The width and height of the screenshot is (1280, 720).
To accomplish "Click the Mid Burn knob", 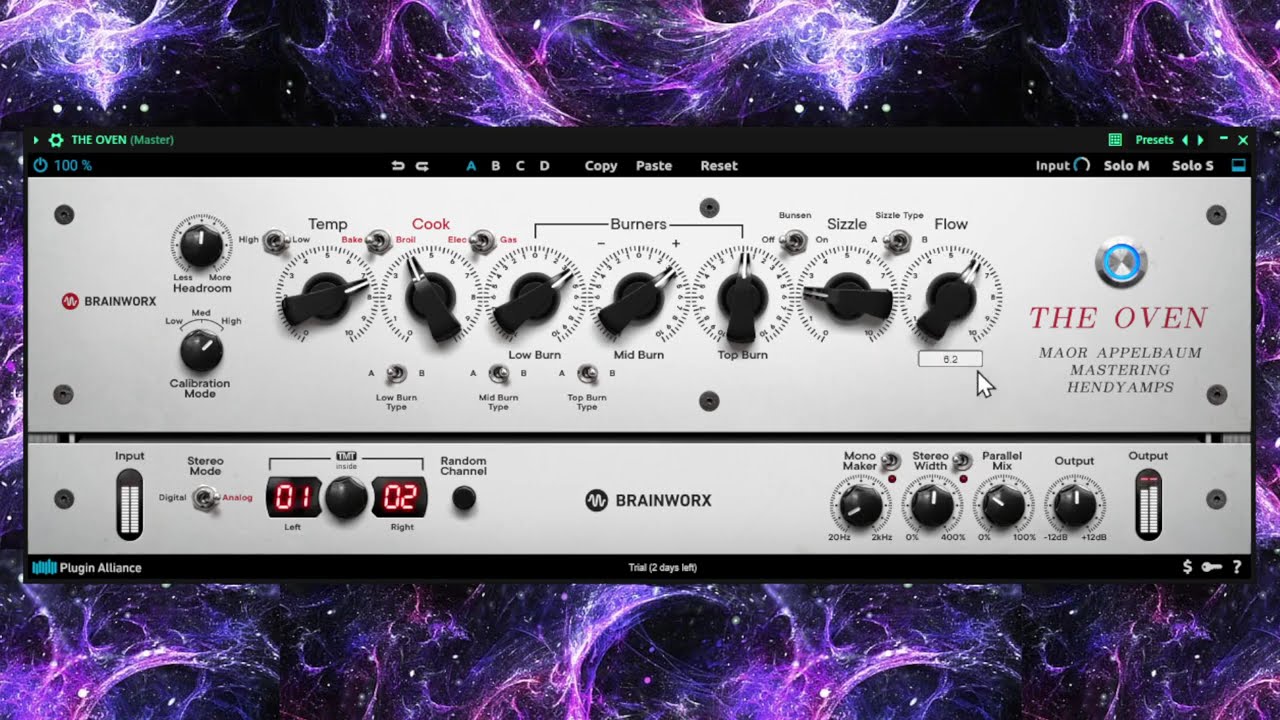I will click(638, 296).
